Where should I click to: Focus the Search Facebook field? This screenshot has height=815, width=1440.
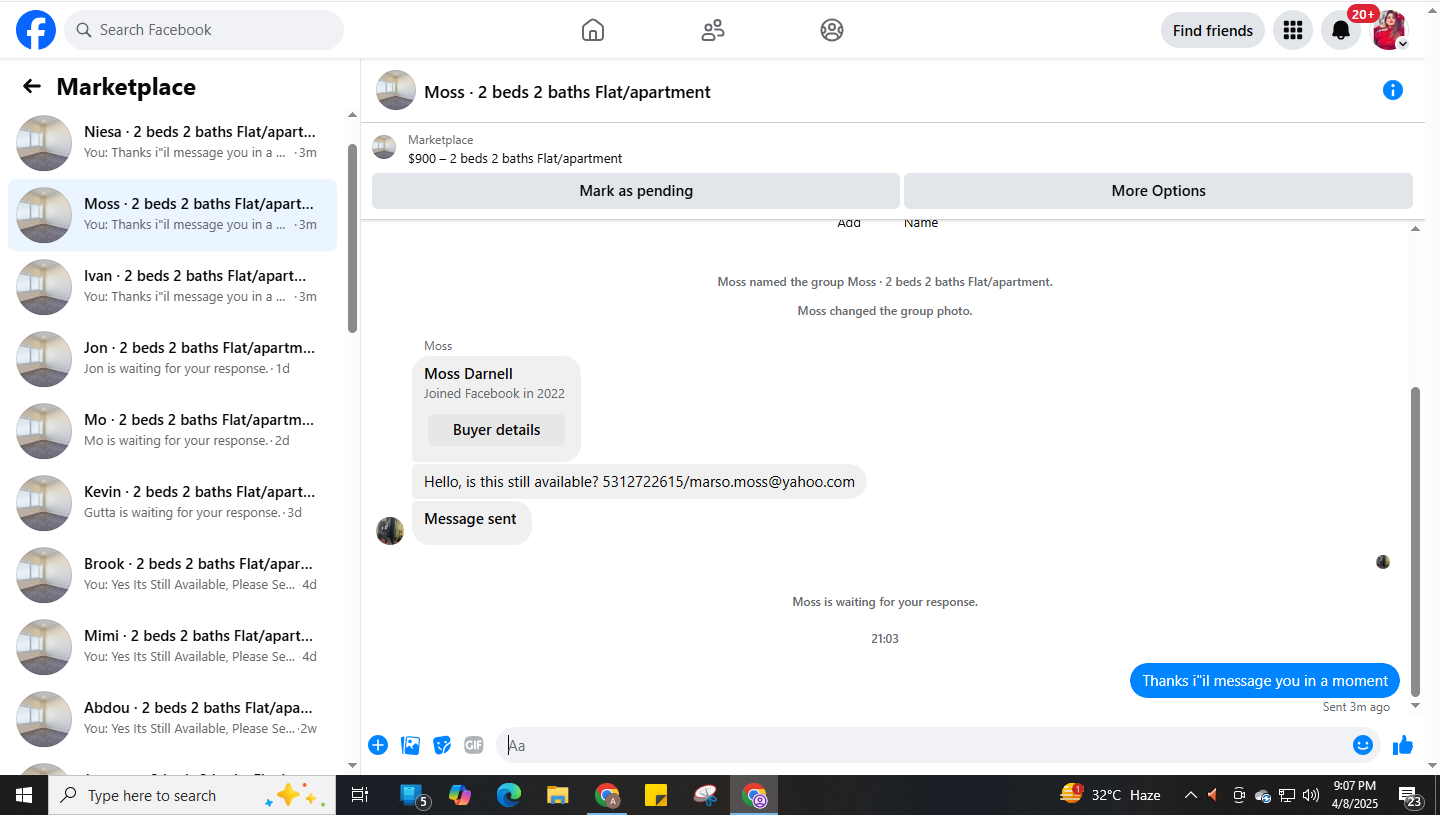pos(204,30)
